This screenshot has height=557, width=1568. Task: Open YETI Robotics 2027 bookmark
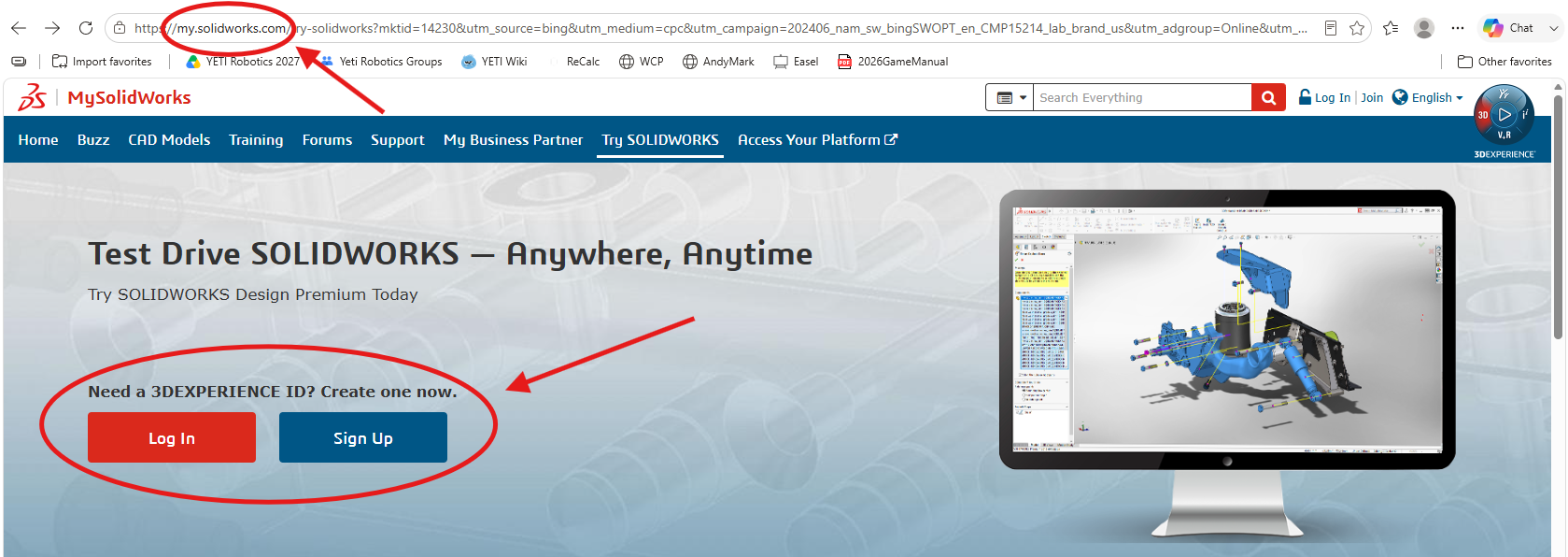point(243,62)
